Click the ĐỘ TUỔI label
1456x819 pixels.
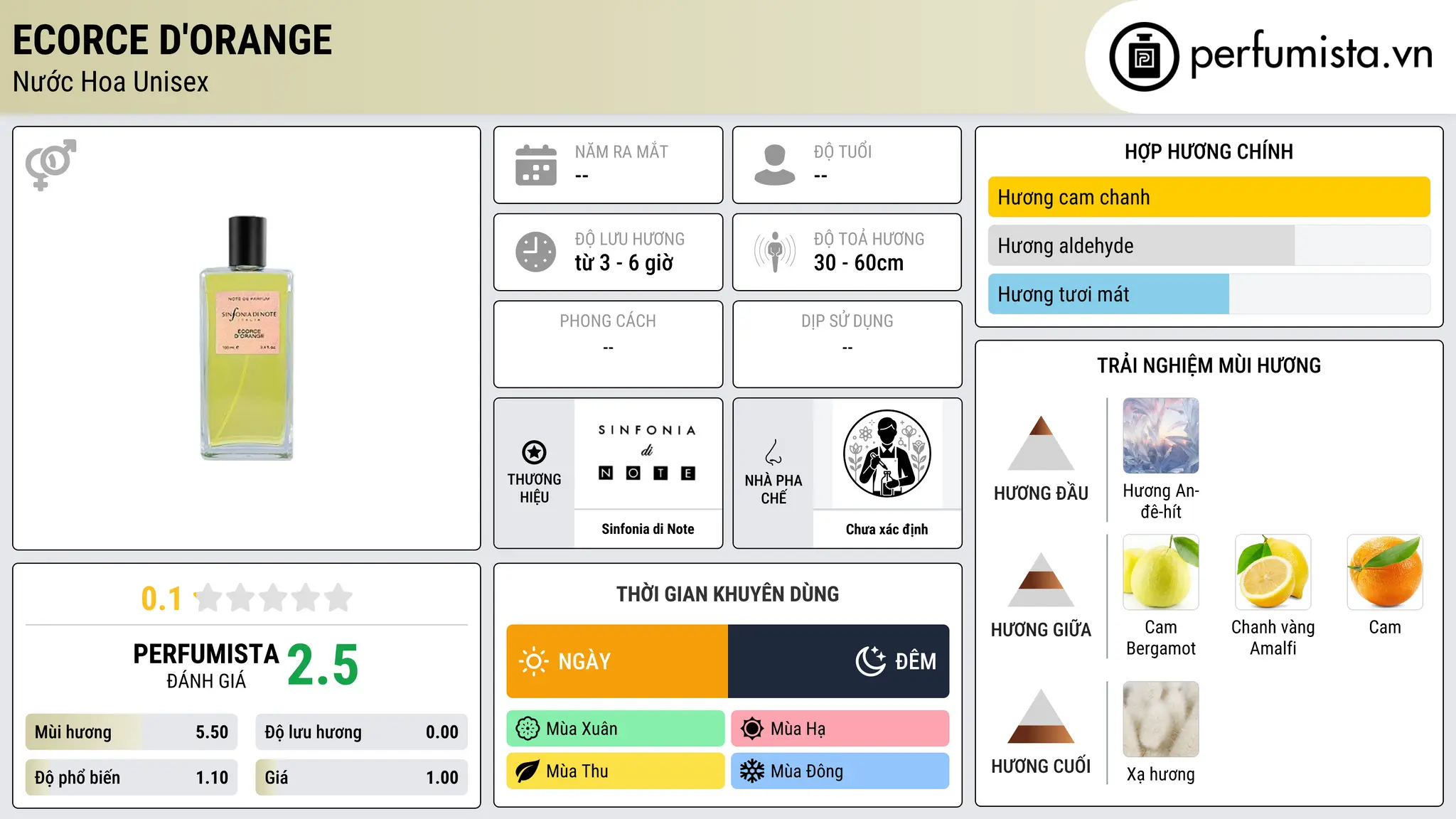[x=842, y=152]
